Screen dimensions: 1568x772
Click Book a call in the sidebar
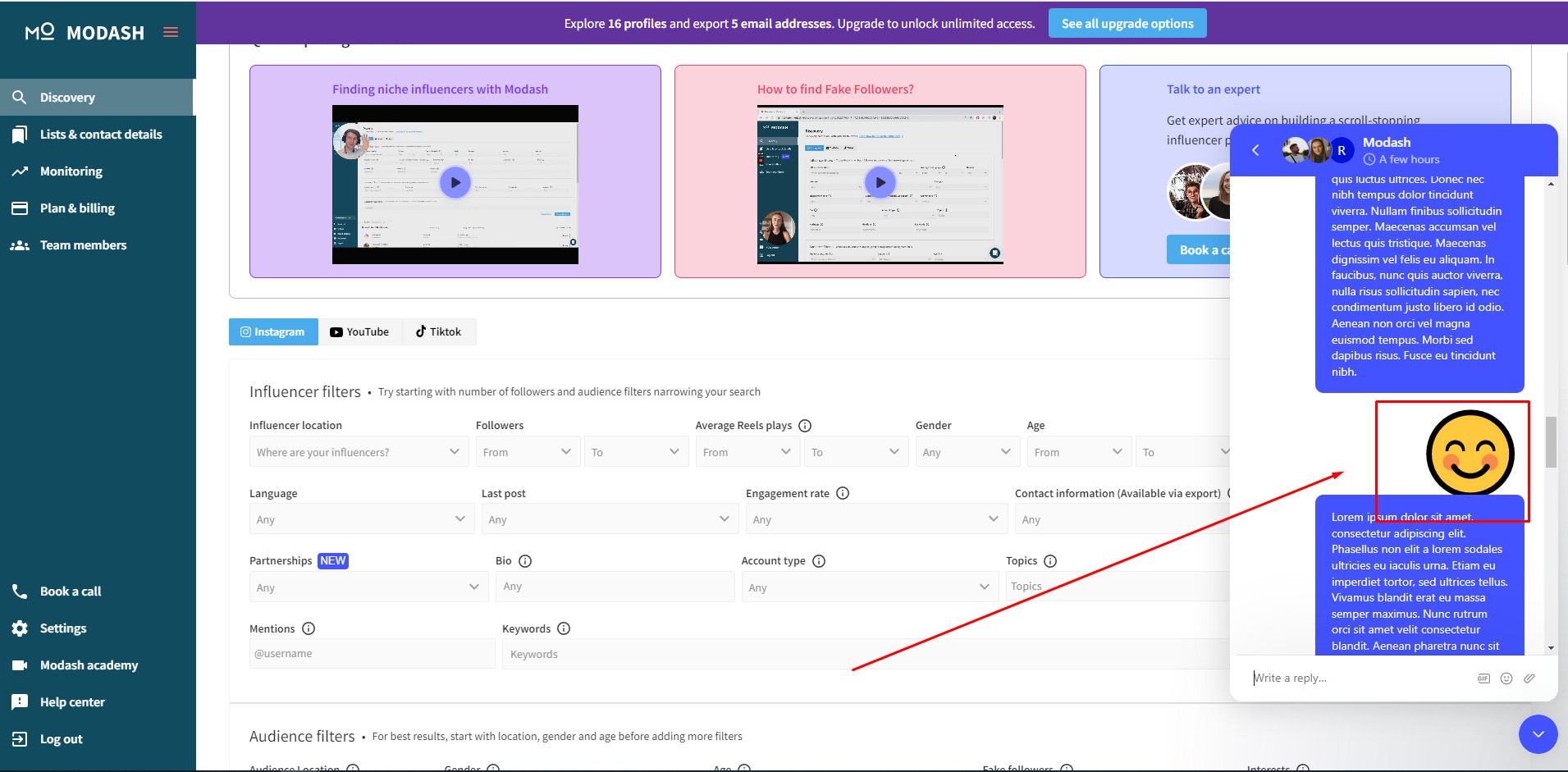coord(97,592)
